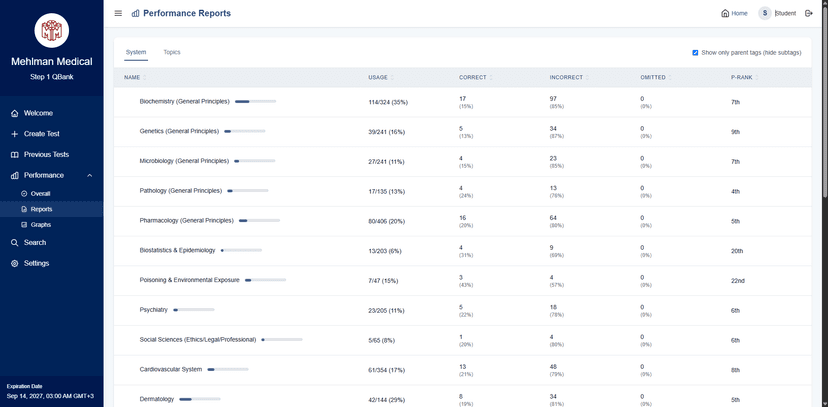Viewport: 828px width, 407px height.
Task: Click the Mehlman Medical logo
Action: point(52,30)
